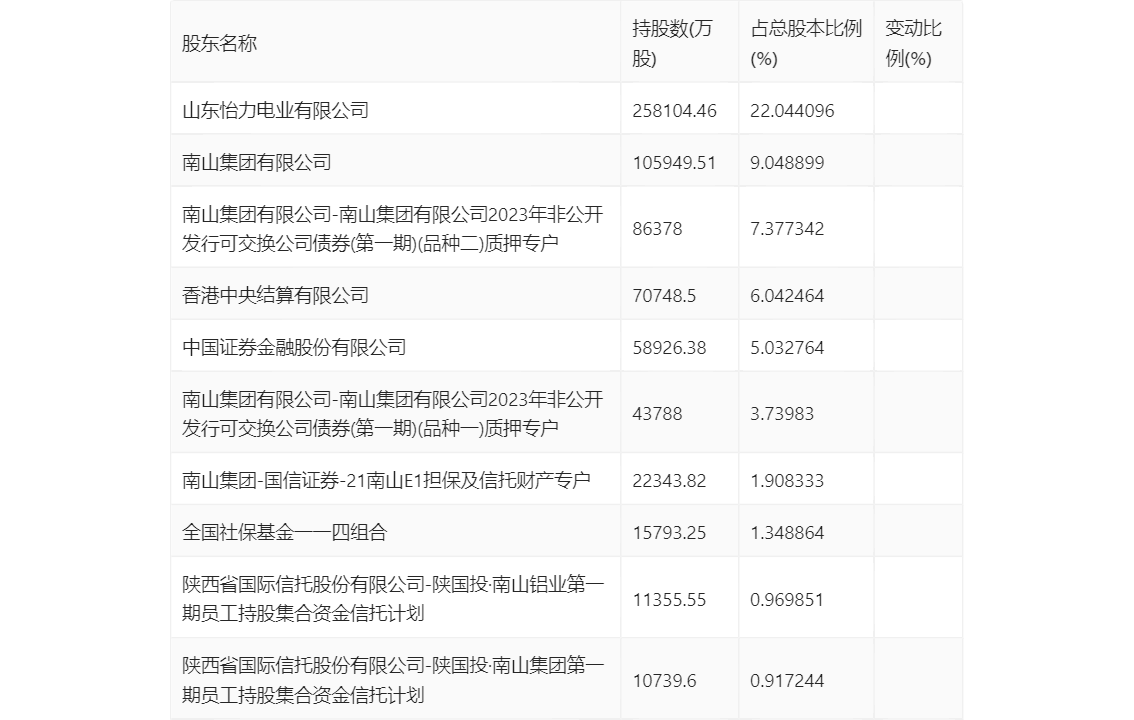Select the 南山铝业第一期员工持股 trust plan name
The image size is (1134, 720).
(393, 599)
